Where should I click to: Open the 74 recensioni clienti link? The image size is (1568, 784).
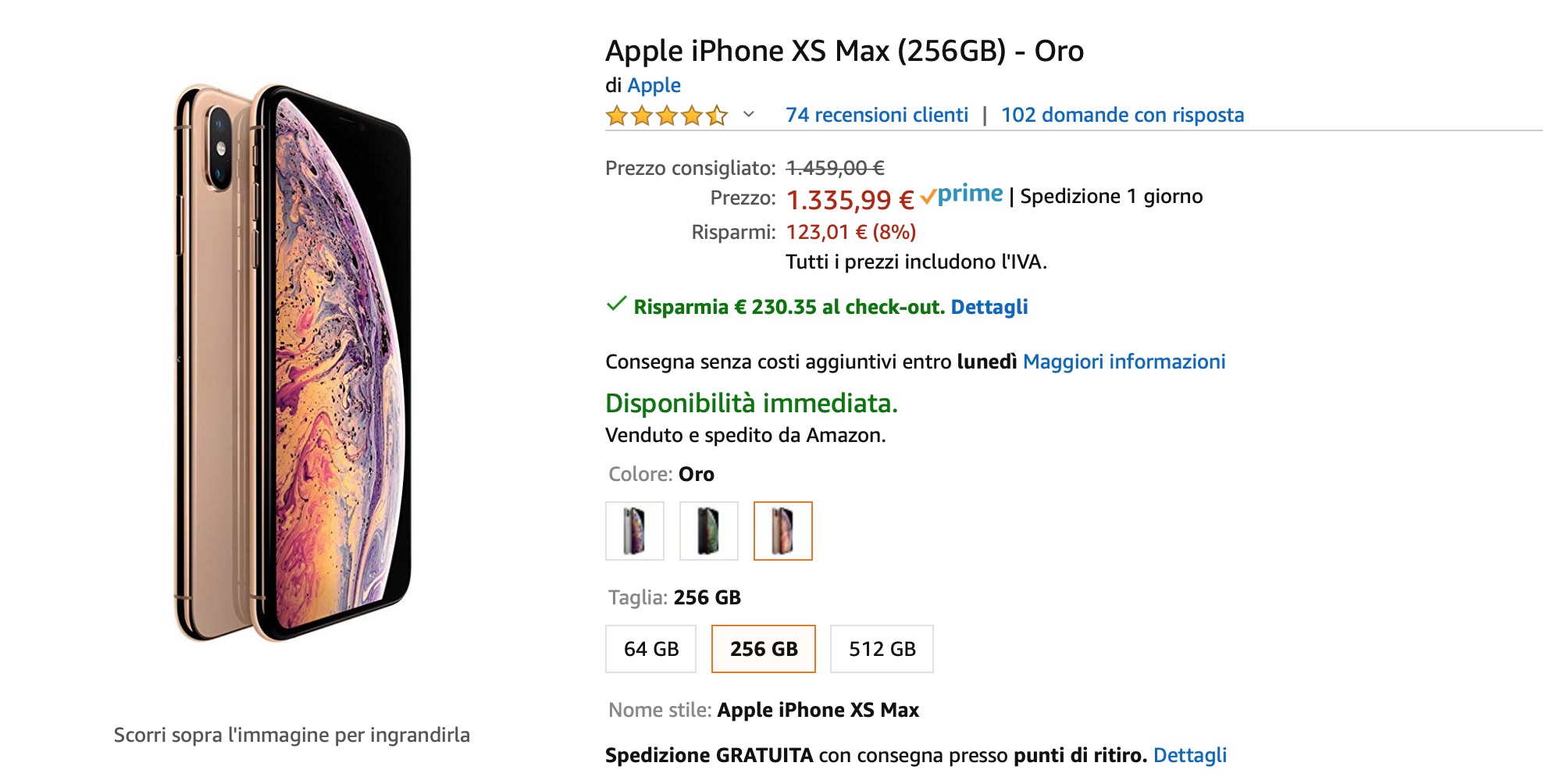click(x=876, y=115)
